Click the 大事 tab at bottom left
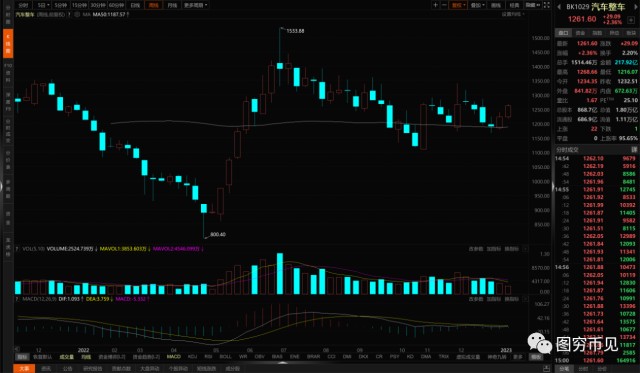The width and height of the screenshot is (640, 373). [24, 369]
